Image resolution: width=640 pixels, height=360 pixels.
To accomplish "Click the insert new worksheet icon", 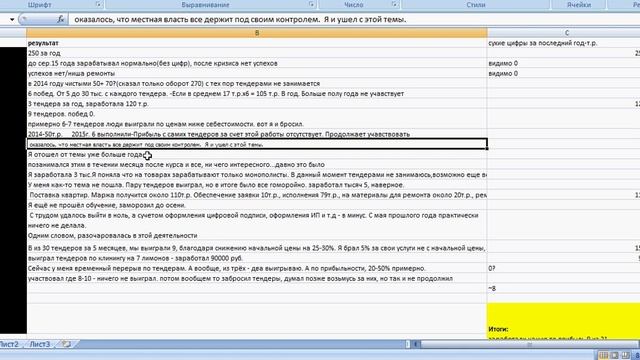I will pyautogui.click(x=67, y=344).
